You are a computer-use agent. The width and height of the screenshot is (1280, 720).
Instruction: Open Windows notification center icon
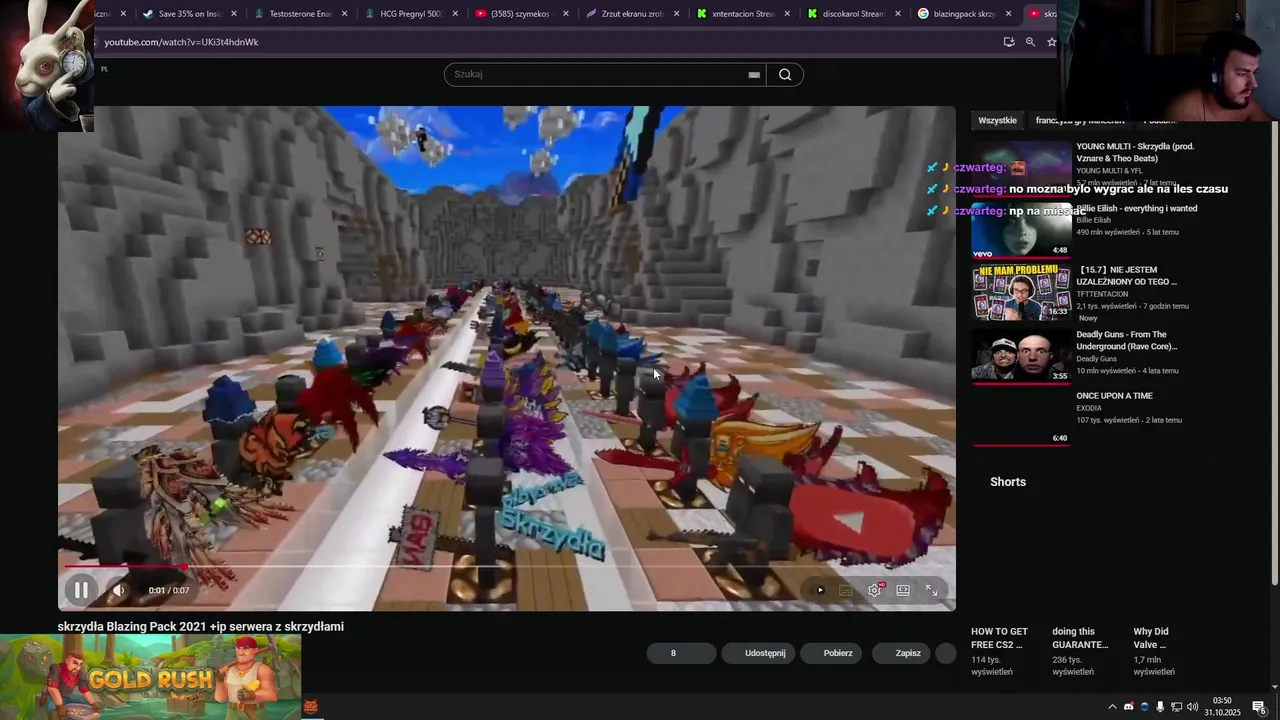click(1259, 707)
